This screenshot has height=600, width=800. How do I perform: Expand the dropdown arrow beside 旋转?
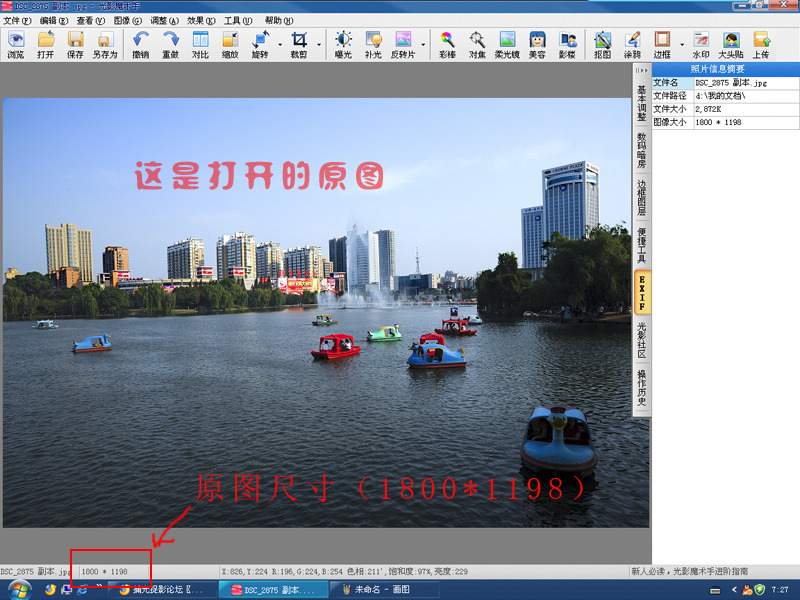click(277, 44)
